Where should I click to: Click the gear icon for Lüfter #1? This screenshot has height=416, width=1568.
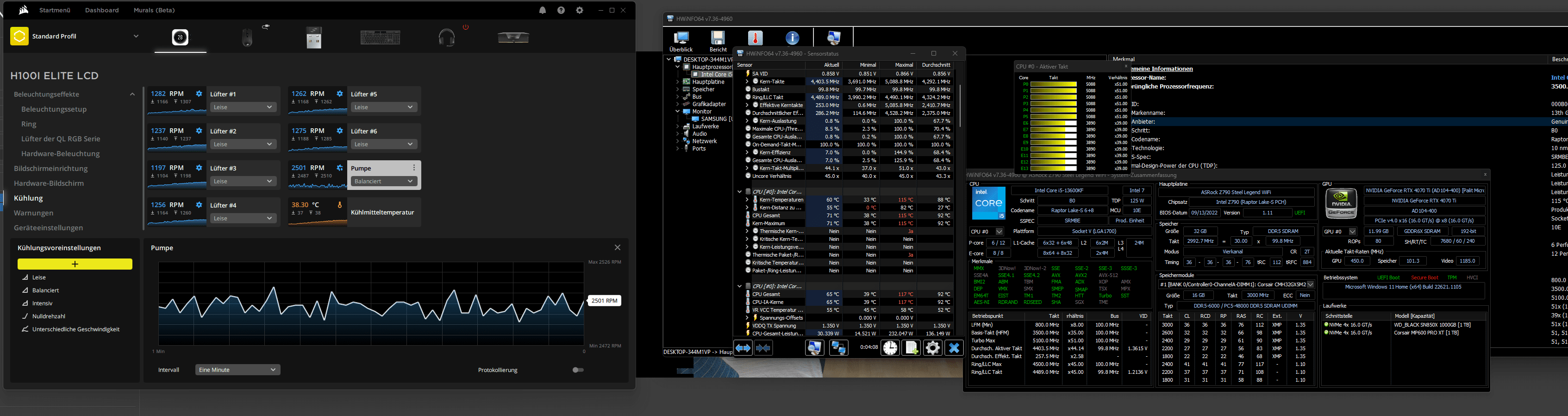(x=199, y=94)
